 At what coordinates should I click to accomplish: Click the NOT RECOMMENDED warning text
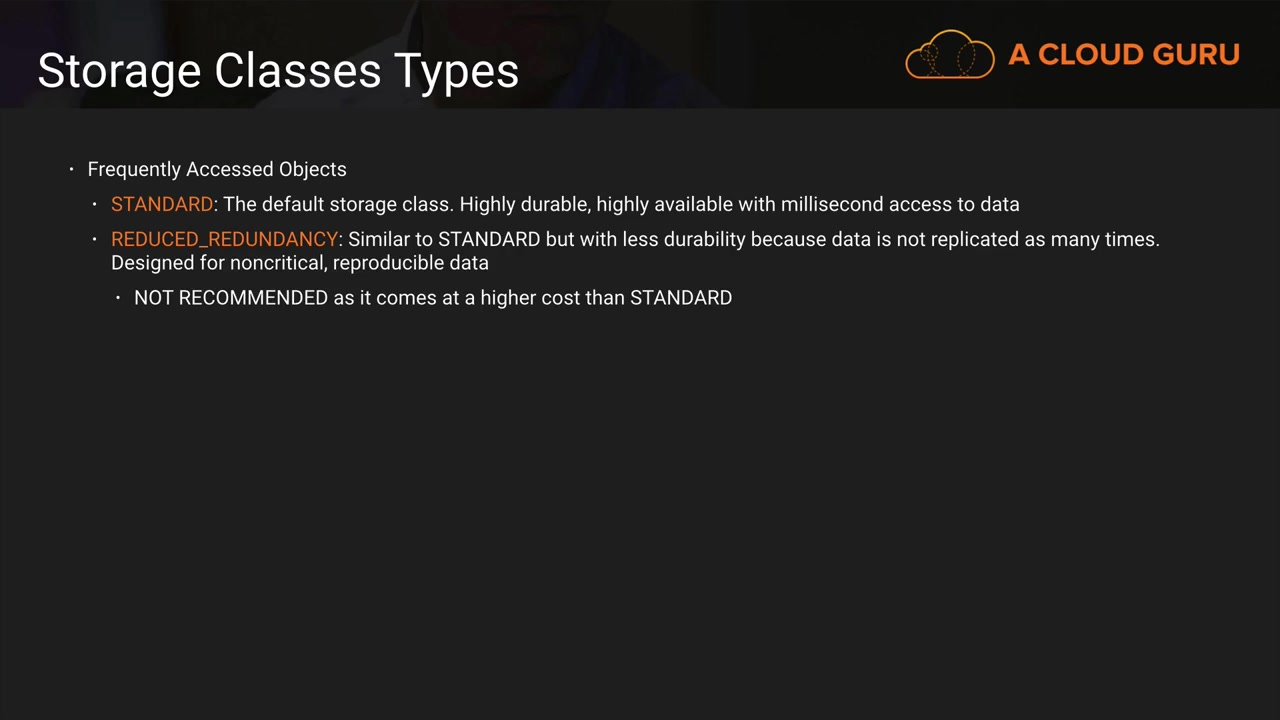point(231,298)
